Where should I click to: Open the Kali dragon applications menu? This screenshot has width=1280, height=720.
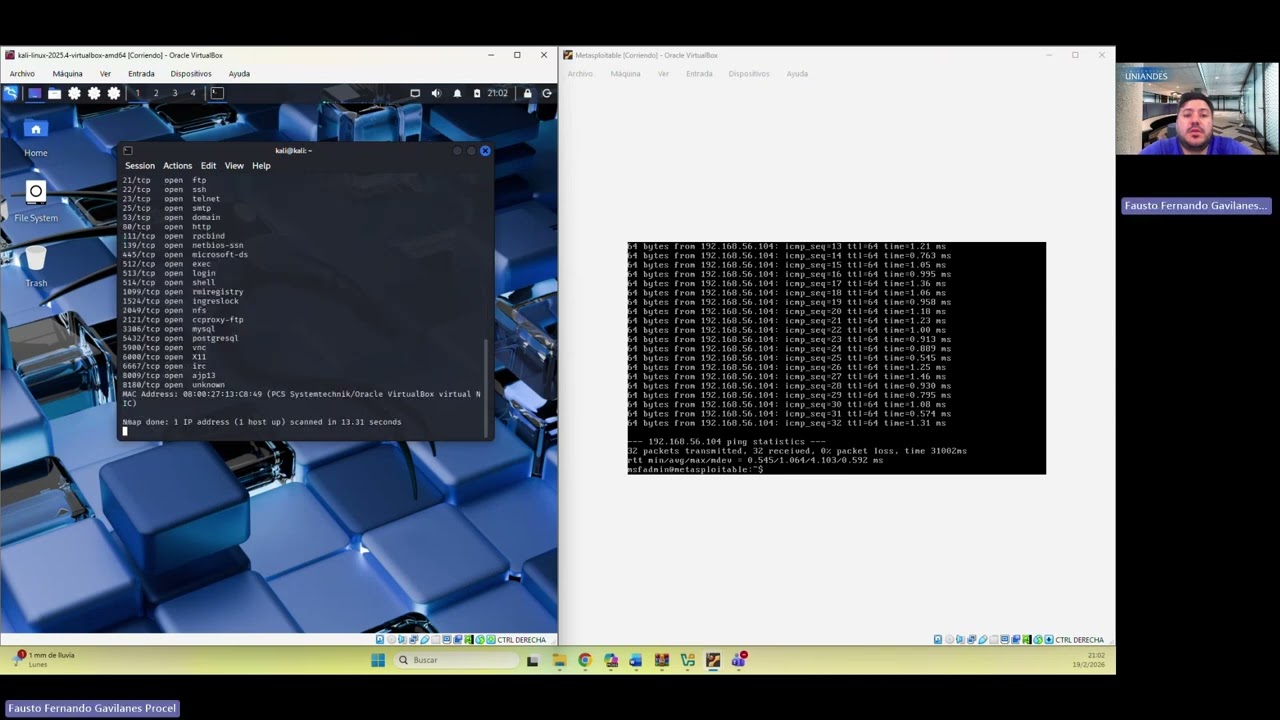coord(11,93)
